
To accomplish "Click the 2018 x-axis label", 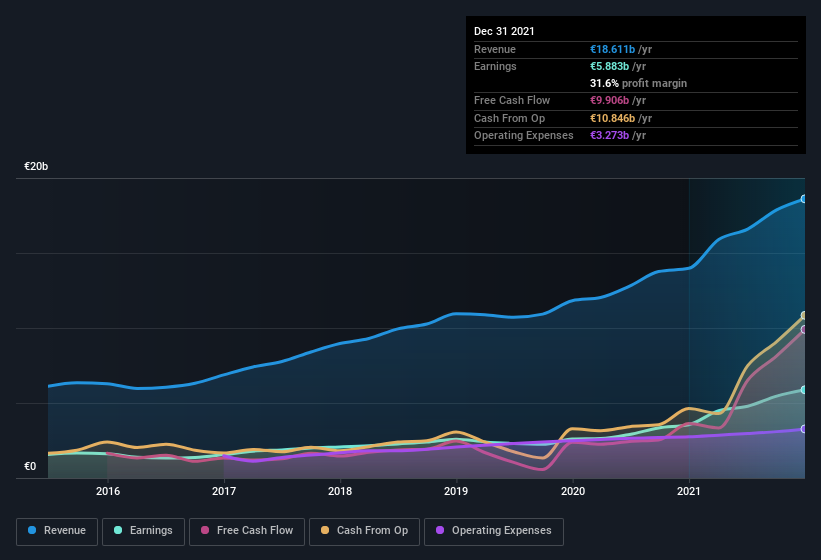I will pyautogui.click(x=340, y=491).
